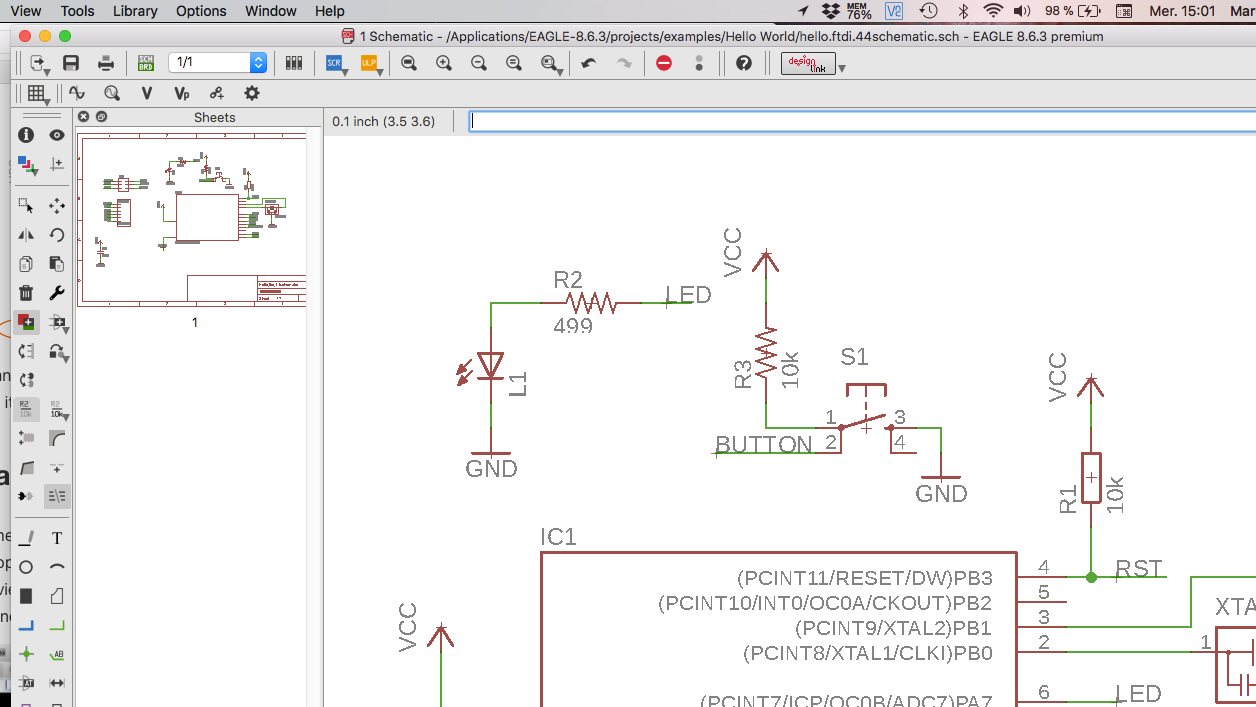Screen dimensions: 1256x707
Task: Open the SCR script dropdown
Action: [x=337, y=63]
